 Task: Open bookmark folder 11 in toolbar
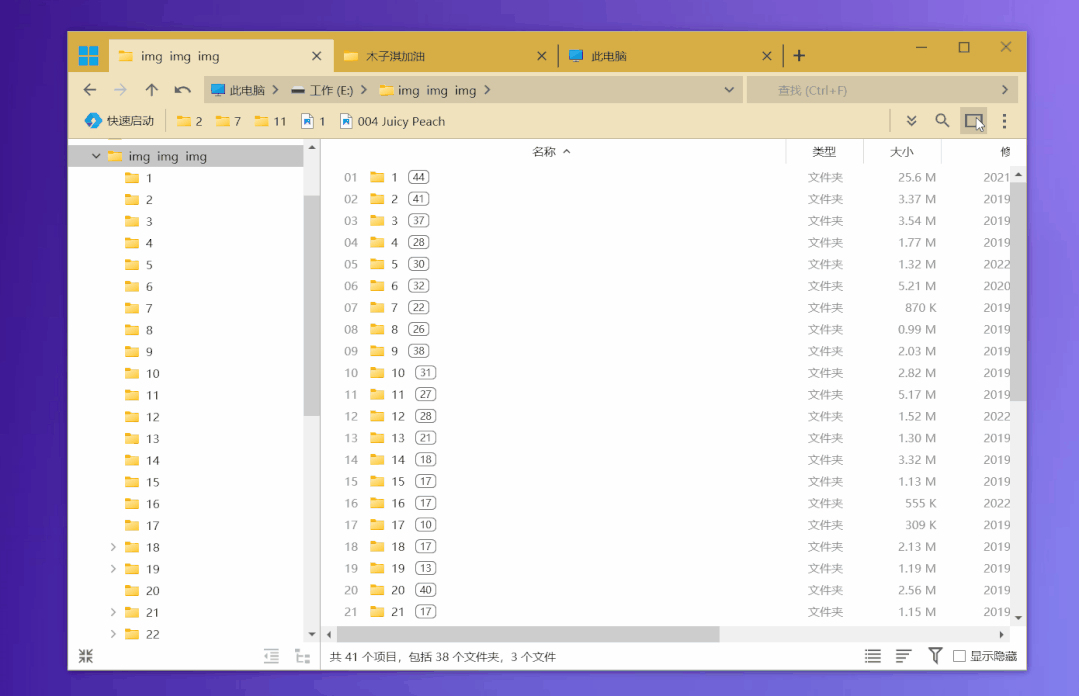coord(270,121)
